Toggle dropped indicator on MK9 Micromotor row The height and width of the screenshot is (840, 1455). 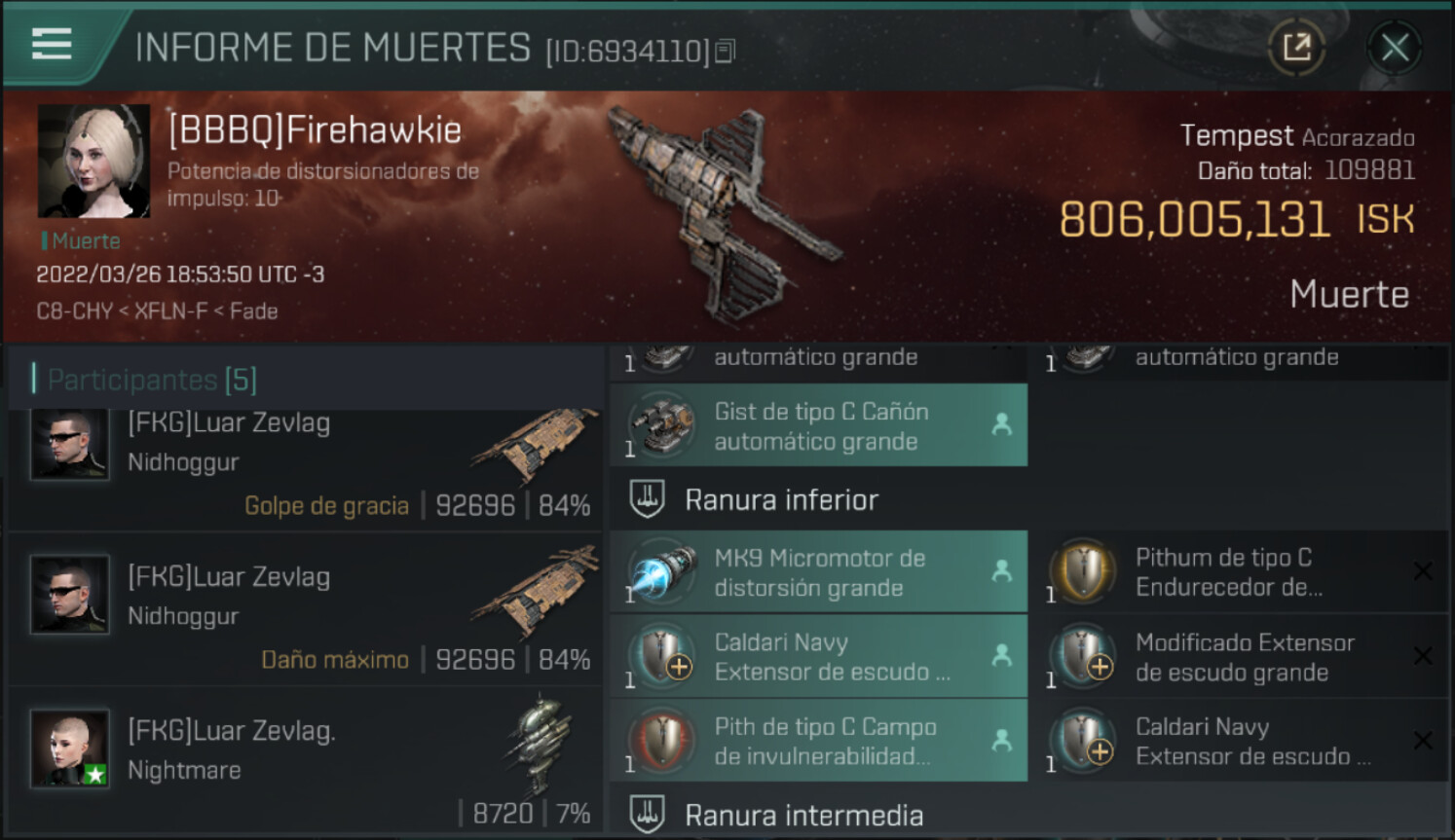[x=1001, y=571]
